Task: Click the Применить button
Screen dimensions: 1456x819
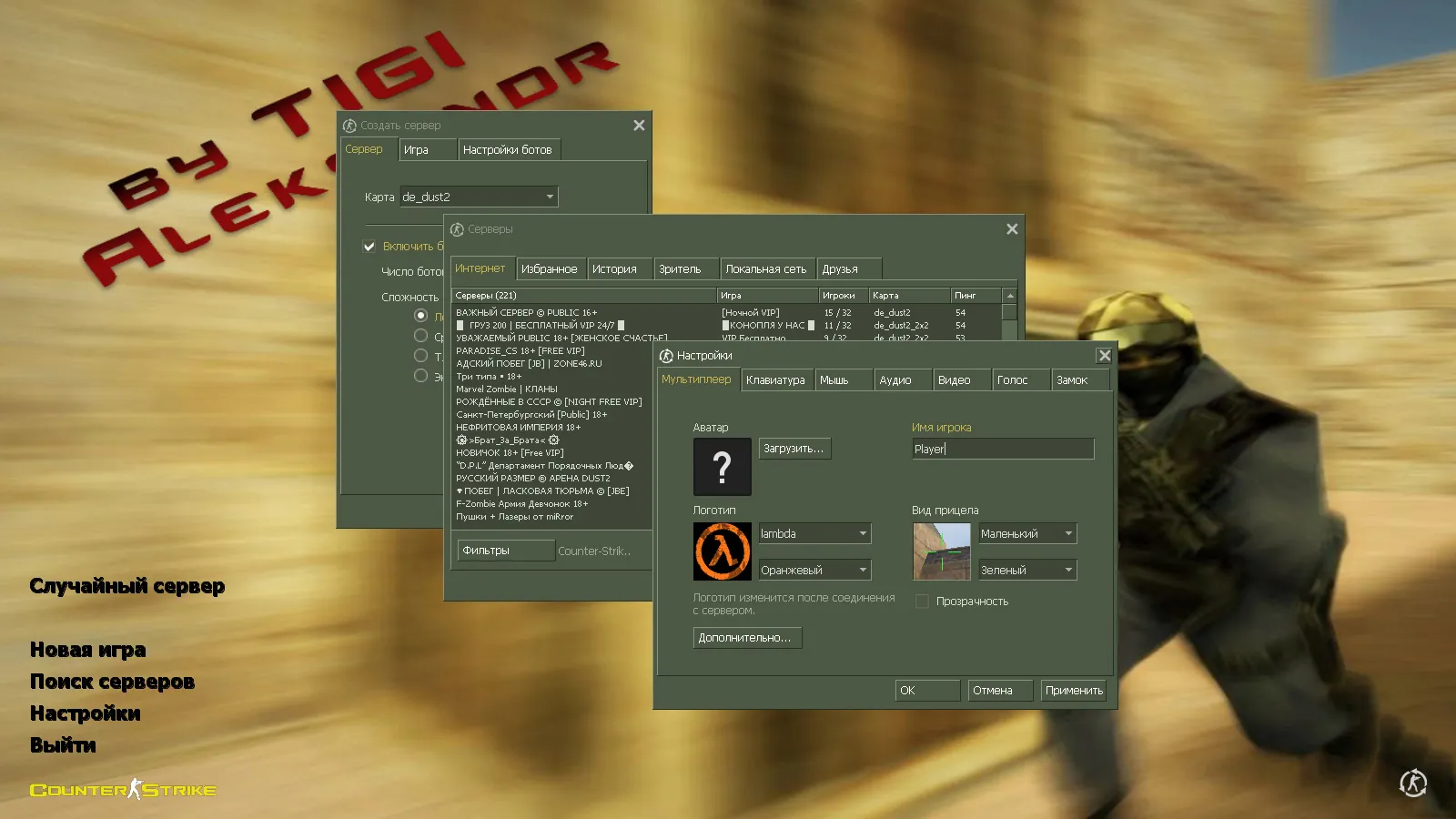Action: (x=1073, y=690)
